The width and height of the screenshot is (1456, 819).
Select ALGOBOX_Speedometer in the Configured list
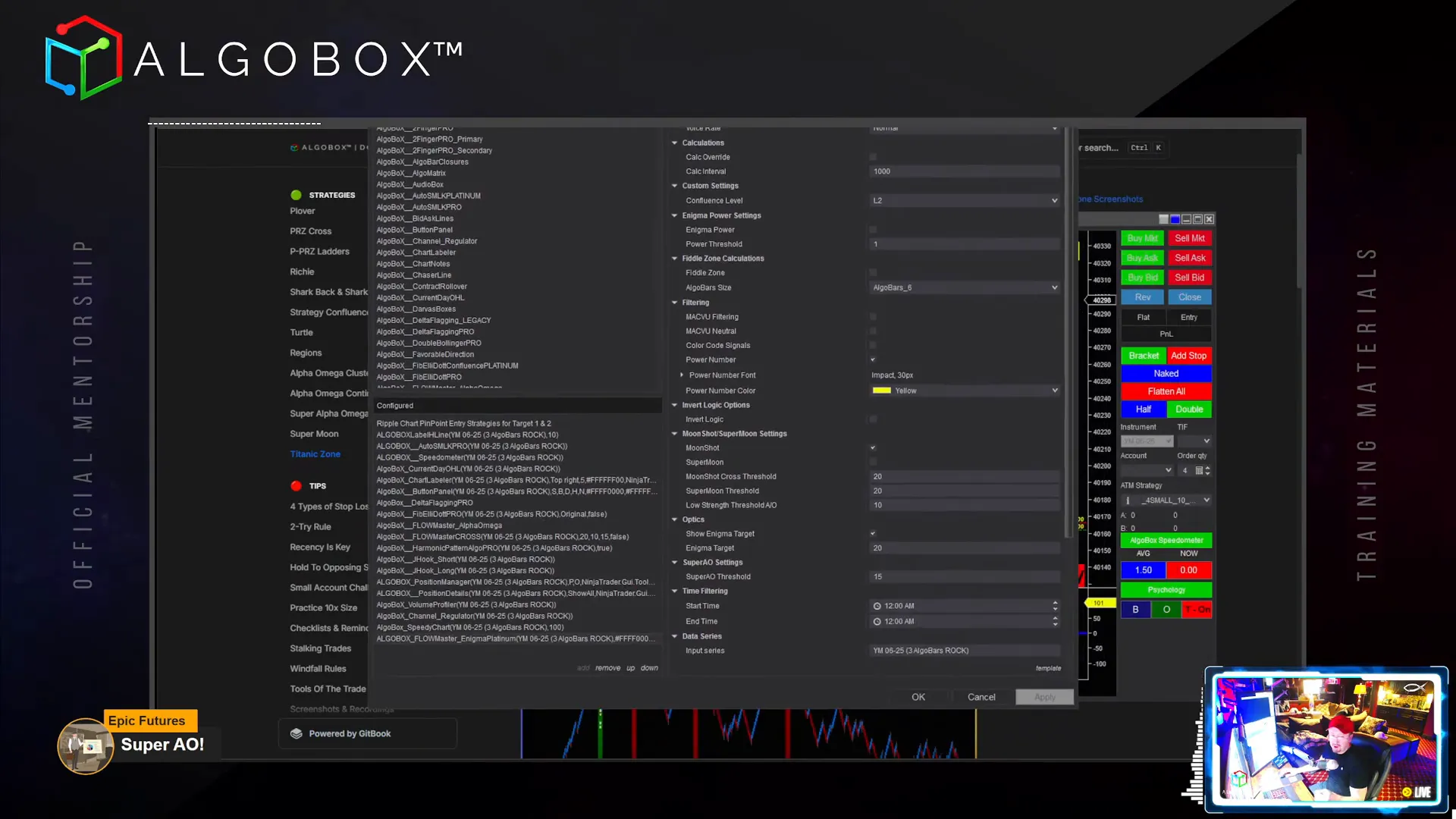point(469,457)
